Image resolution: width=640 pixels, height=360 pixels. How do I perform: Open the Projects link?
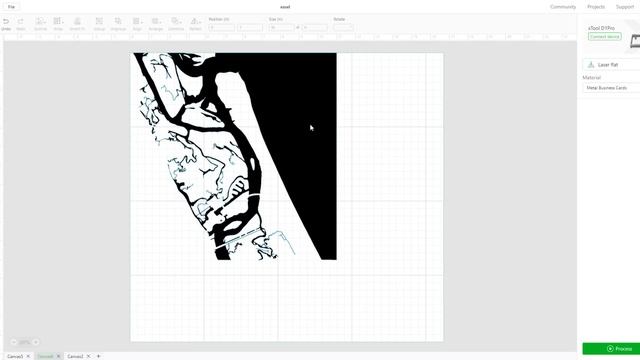pyautogui.click(x=596, y=7)
